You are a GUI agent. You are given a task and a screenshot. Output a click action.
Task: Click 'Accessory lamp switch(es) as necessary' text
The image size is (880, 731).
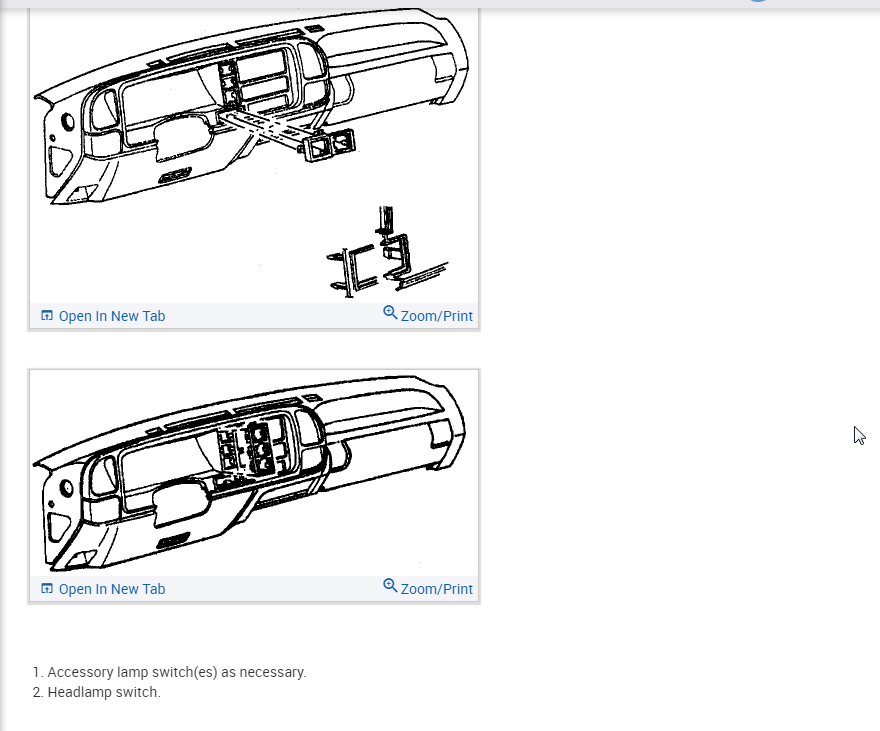[x=177, y=672]
